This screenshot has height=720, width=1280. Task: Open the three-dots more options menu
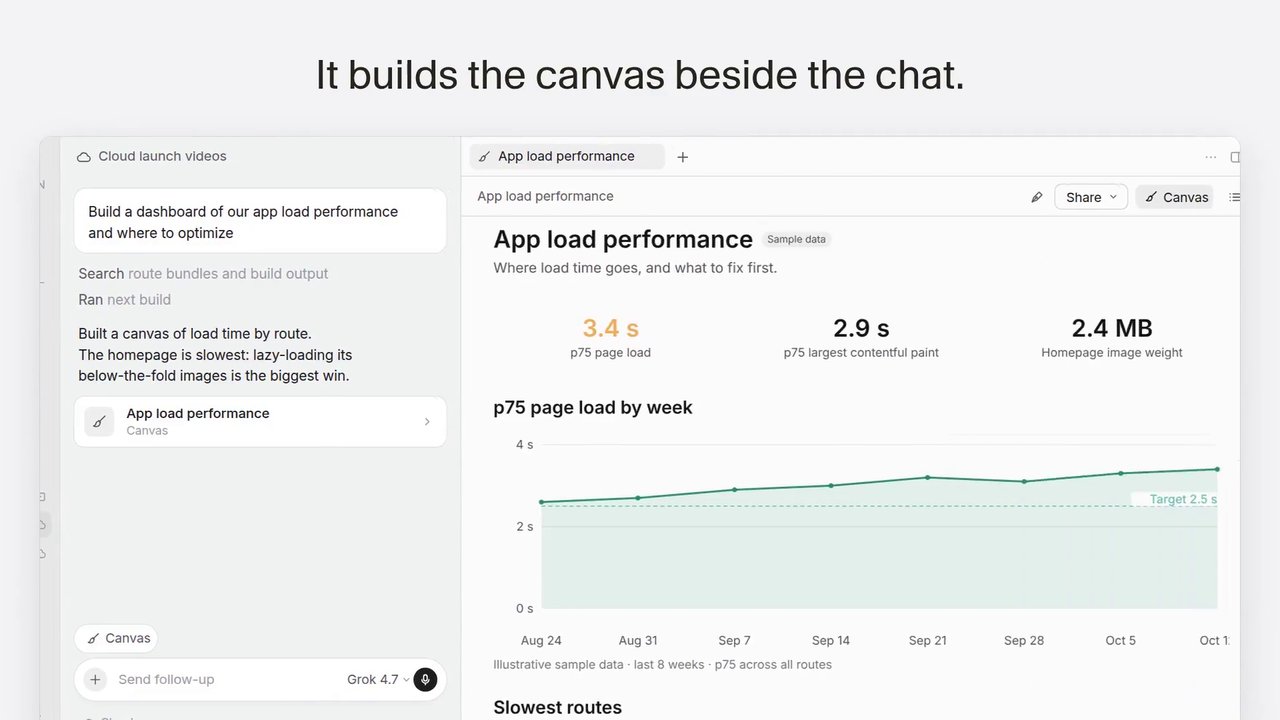(x=1210, y=157)
